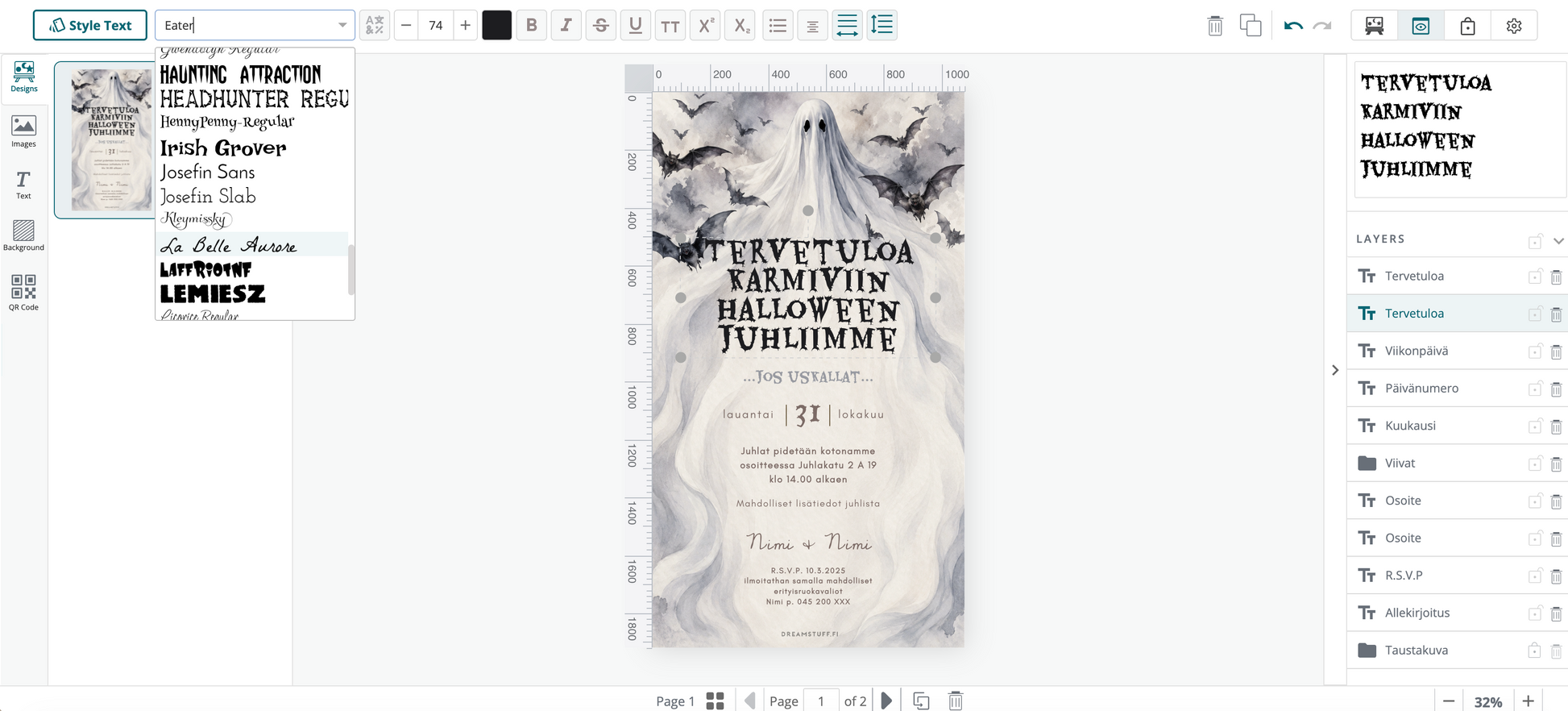Go to the previous page
Image resolution: width=1568 pixels, height=711 pixels.
click(x=750, y=701)
